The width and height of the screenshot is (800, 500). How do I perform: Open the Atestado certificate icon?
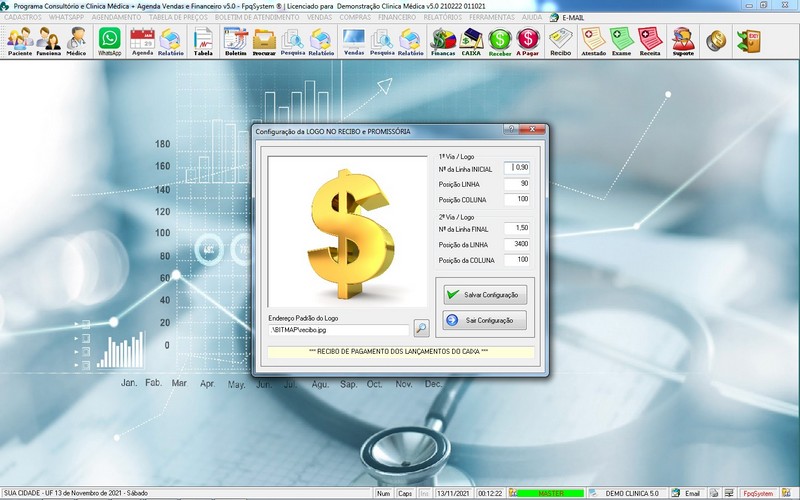click(x=593, y=41)
